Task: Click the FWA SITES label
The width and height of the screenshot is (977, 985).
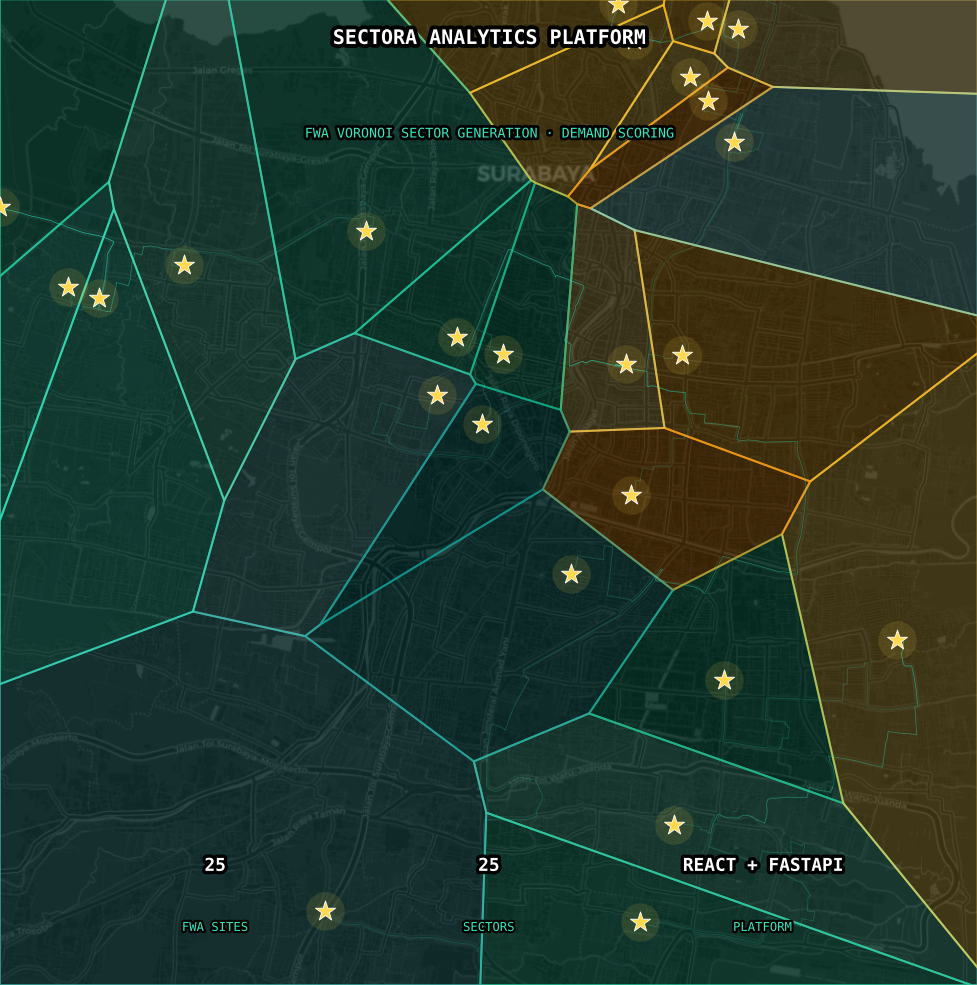Action: [215, 927]
